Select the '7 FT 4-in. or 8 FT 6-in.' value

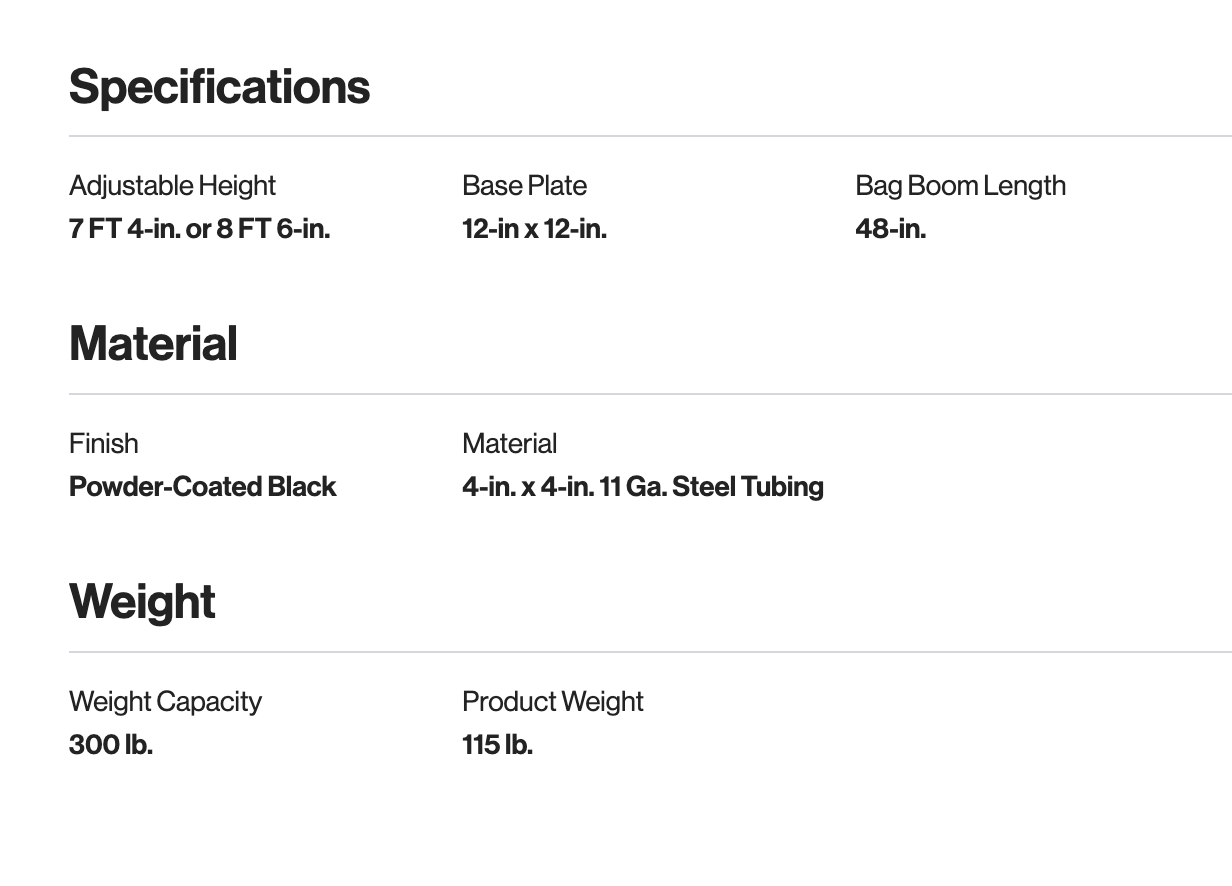[x=199, y=229]
